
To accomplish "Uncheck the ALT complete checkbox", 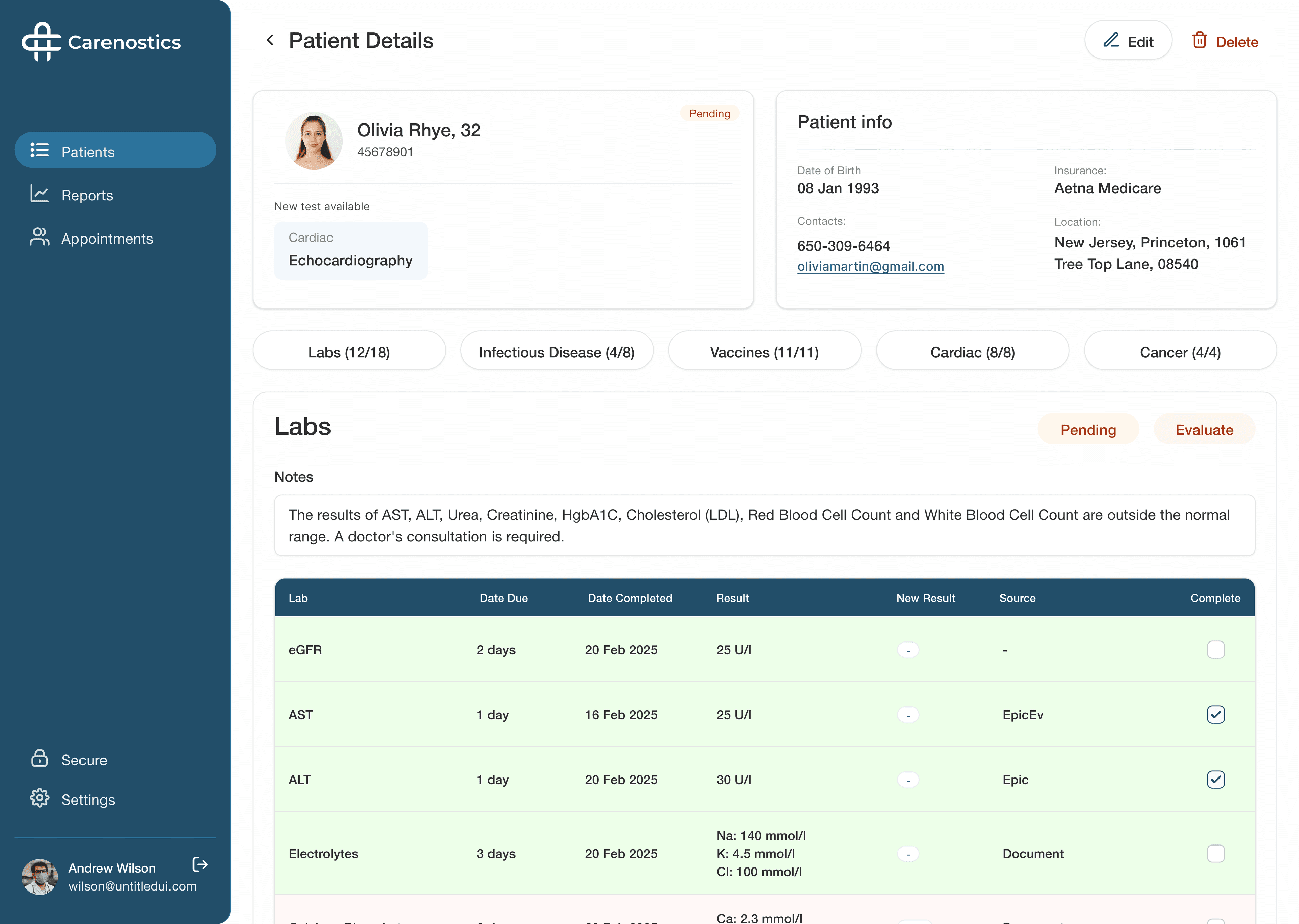I will click(x=1215, y=780).
